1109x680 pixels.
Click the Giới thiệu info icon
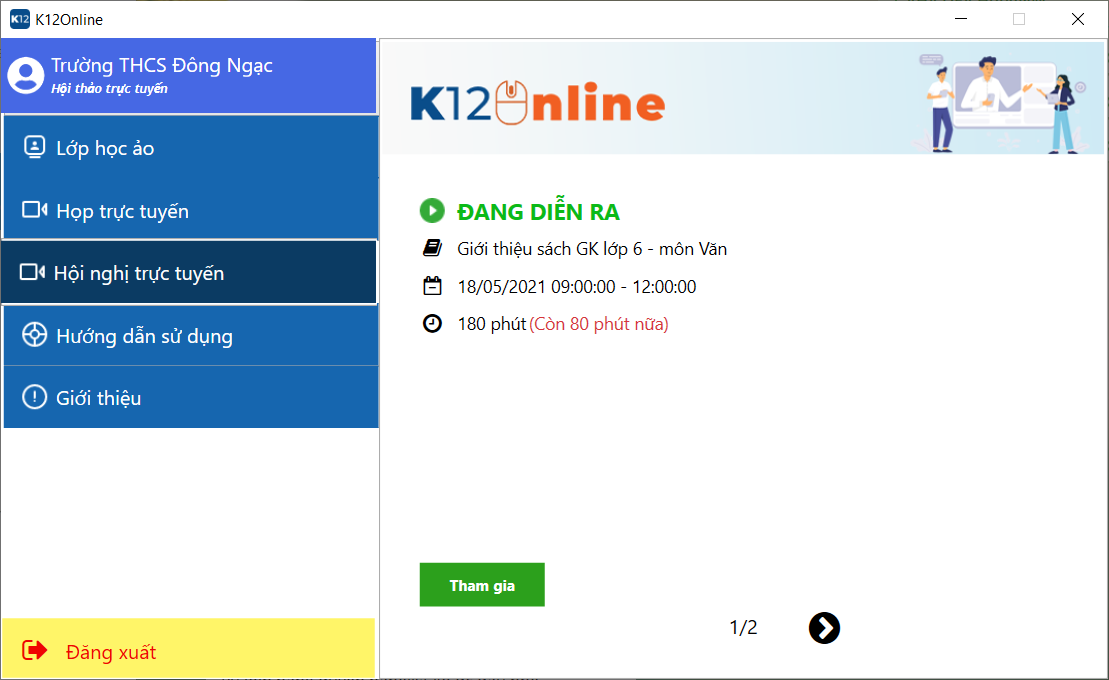35,397
